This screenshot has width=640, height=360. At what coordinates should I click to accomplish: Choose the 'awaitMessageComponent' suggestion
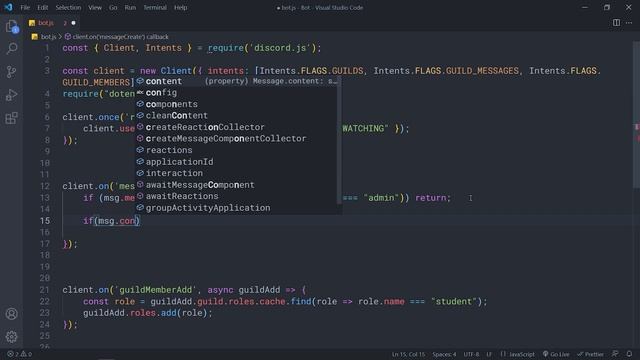[x=238, y=184]
